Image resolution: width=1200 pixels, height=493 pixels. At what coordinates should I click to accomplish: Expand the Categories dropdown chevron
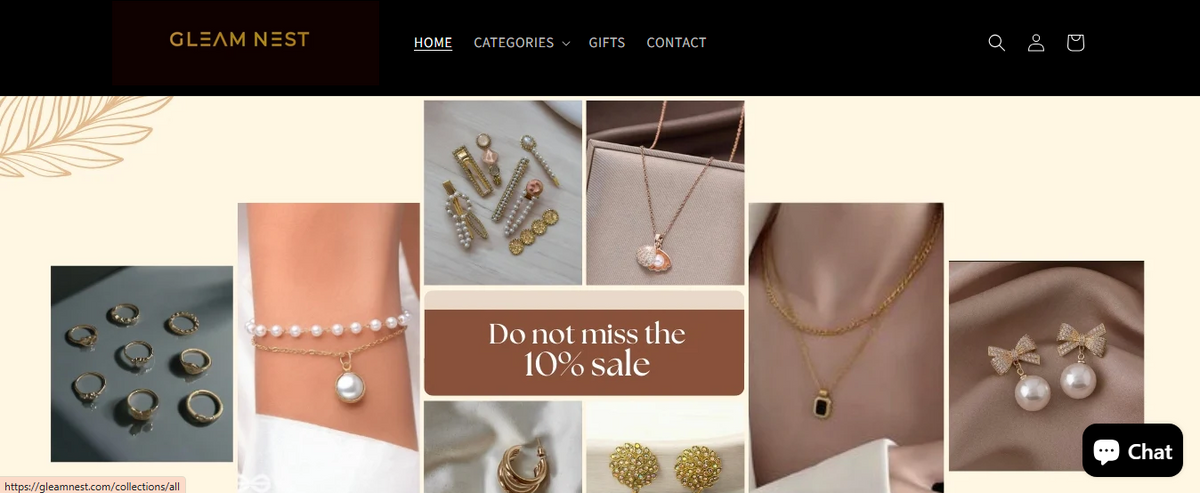pos(566,43)
